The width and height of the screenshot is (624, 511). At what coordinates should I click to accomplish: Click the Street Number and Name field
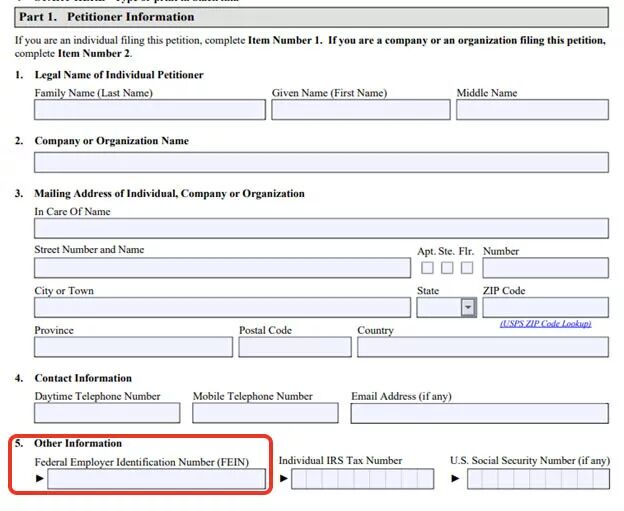pos(222,268)
